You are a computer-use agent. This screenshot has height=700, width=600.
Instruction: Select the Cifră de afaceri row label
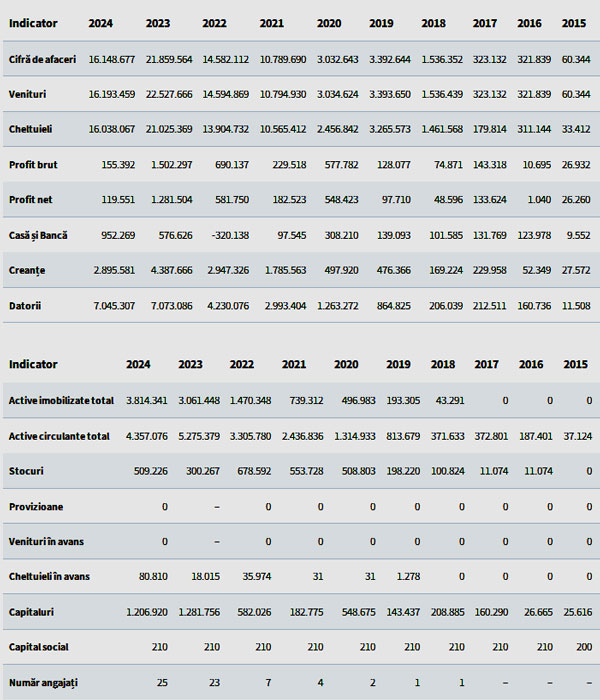(x=42, y=59)
